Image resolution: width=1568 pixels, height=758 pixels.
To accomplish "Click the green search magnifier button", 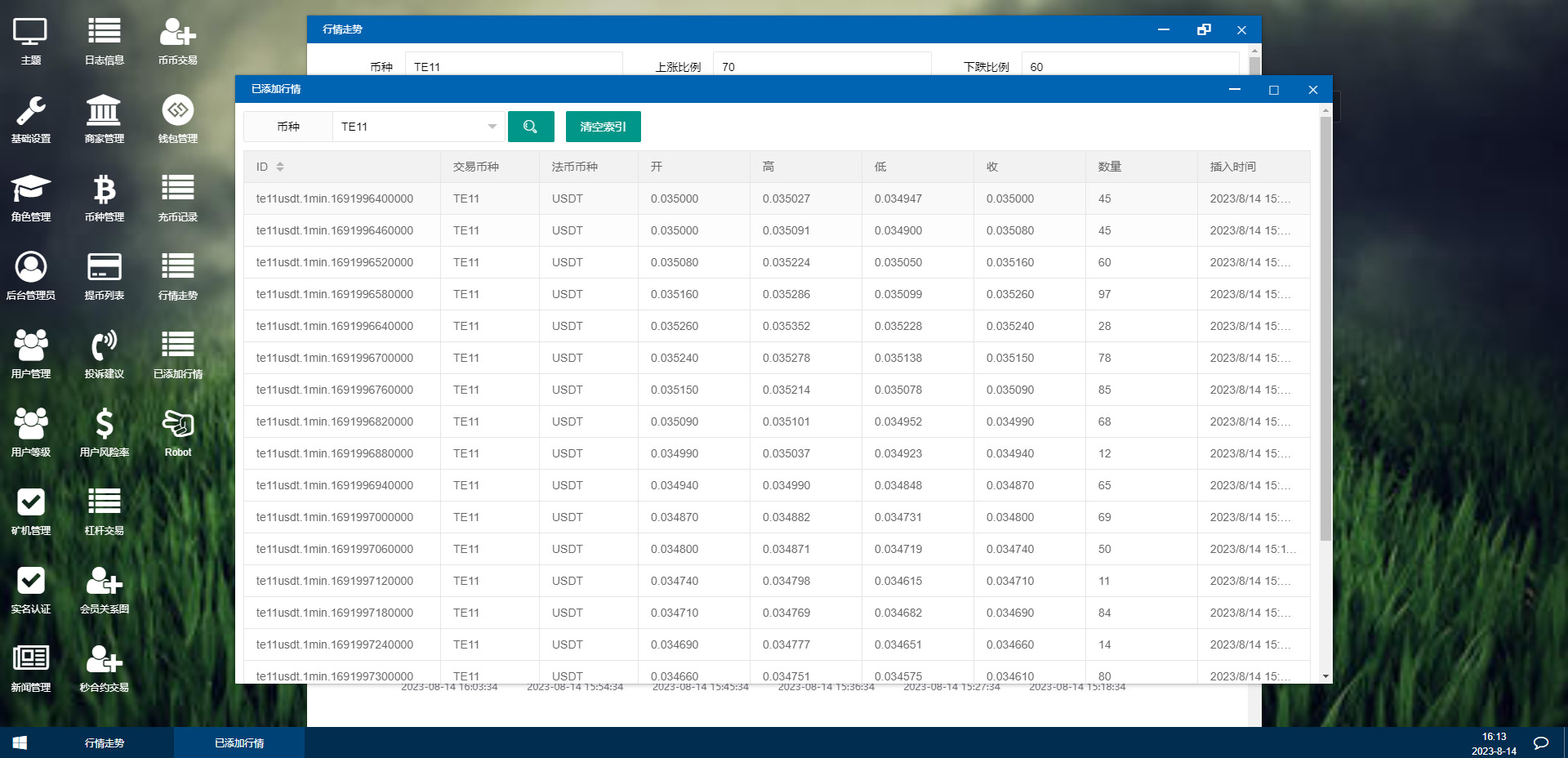I will click(531, 127).
